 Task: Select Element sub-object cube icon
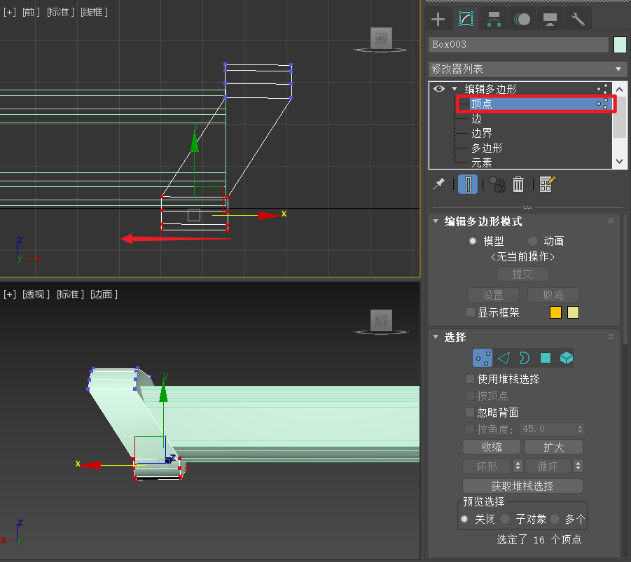[566, 357]
